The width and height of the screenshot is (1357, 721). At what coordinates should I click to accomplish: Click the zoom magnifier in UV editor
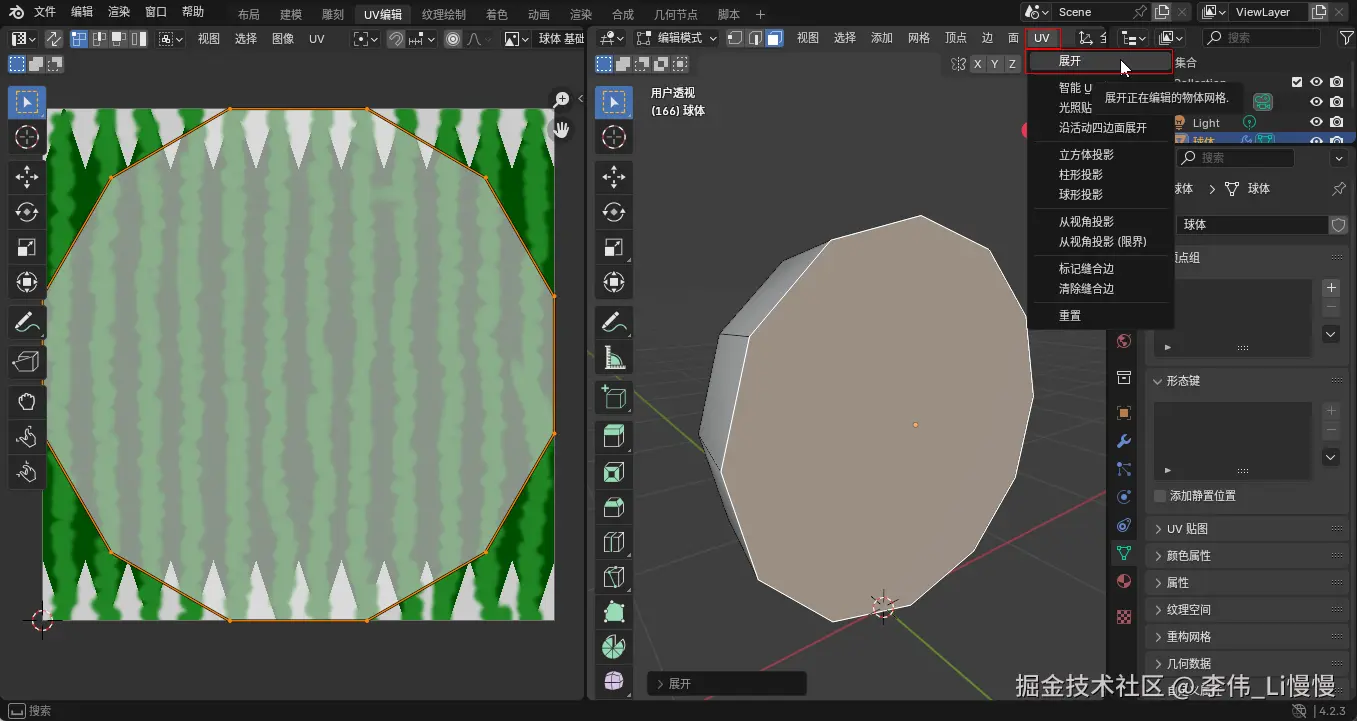coord(562,99)
